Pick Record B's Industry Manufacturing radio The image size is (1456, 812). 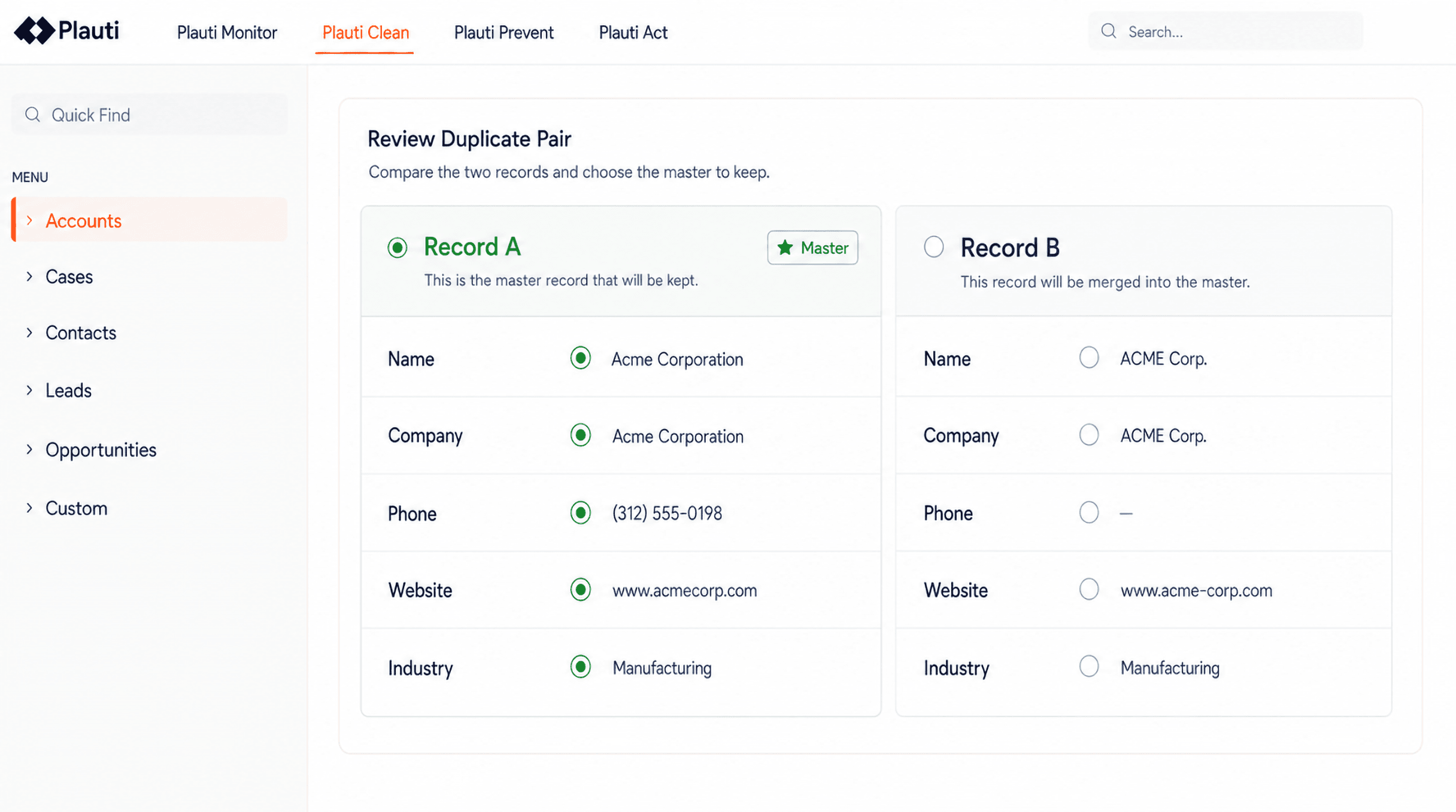[x=1088, y=666]
